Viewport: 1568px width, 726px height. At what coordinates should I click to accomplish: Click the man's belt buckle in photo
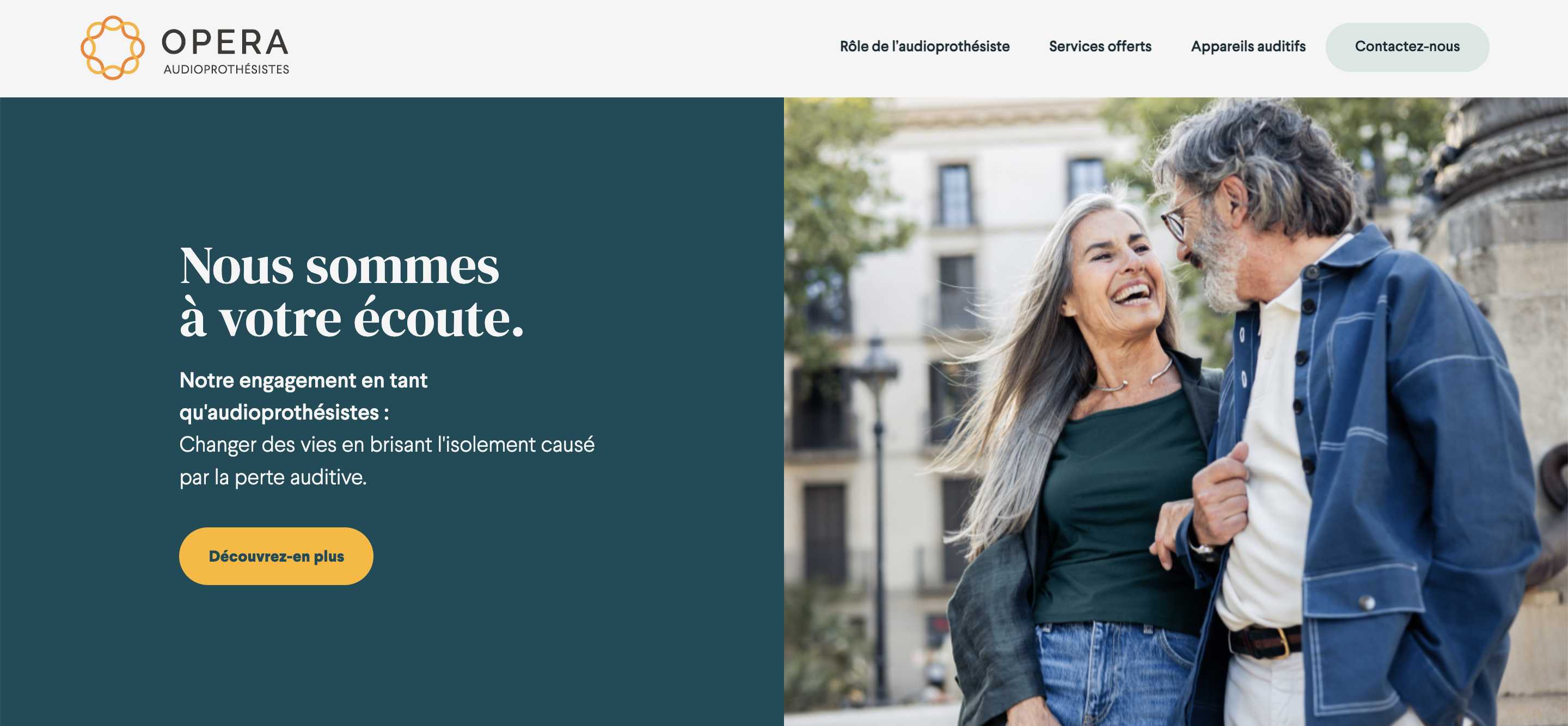[1283, 643]
